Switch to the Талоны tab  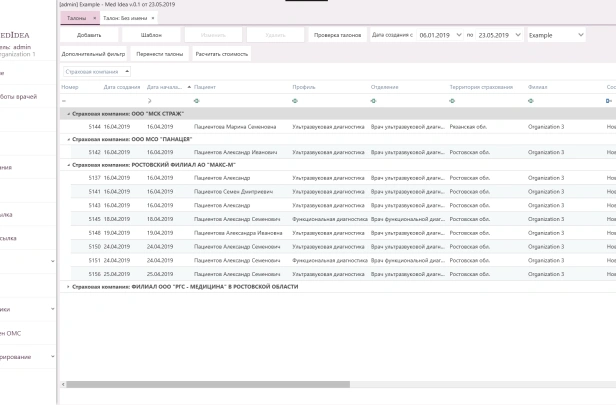pos(76,18)
